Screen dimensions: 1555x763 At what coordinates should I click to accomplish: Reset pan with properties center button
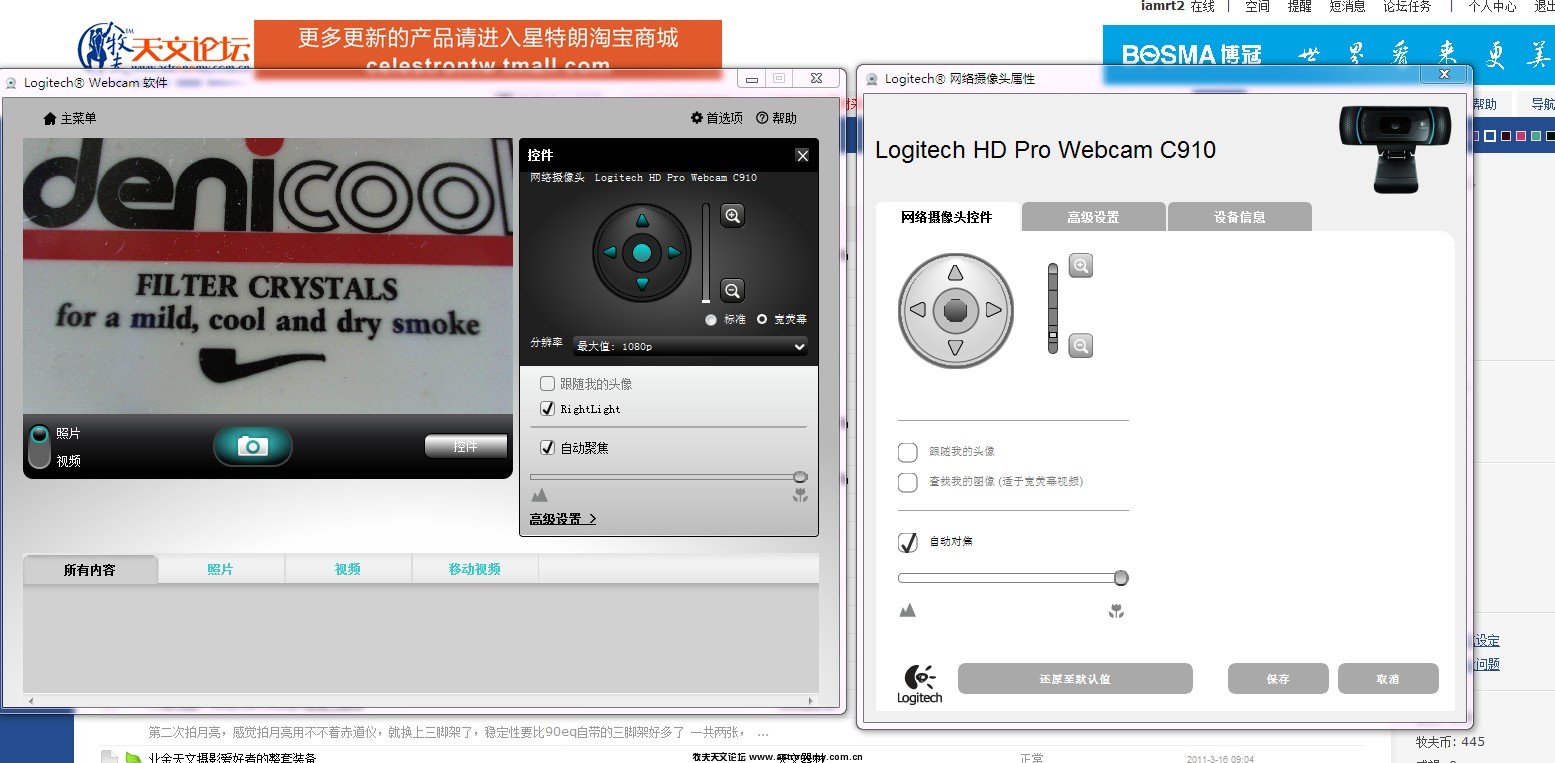(x=955, y=310)
